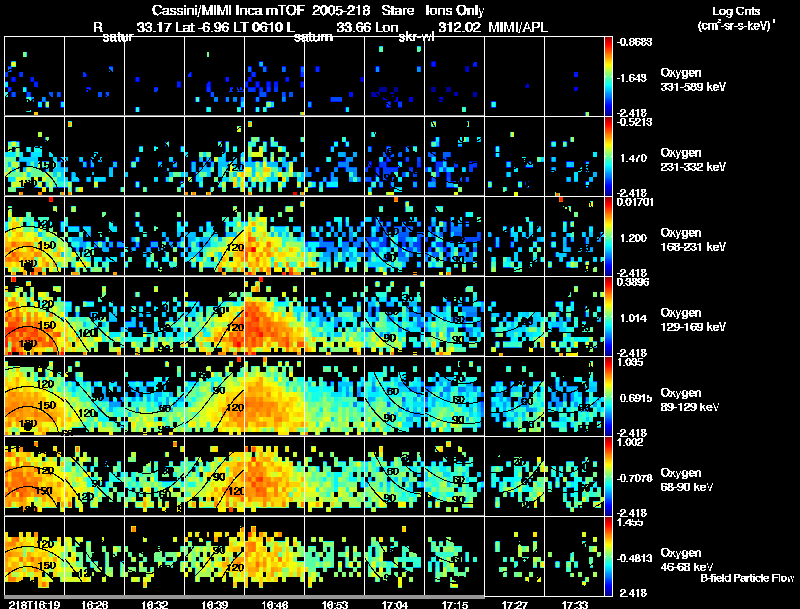Viewport: 800px width, 609px height.
Task: Click the 'B-field Particle Flow' label
Action: click(747, 578)
